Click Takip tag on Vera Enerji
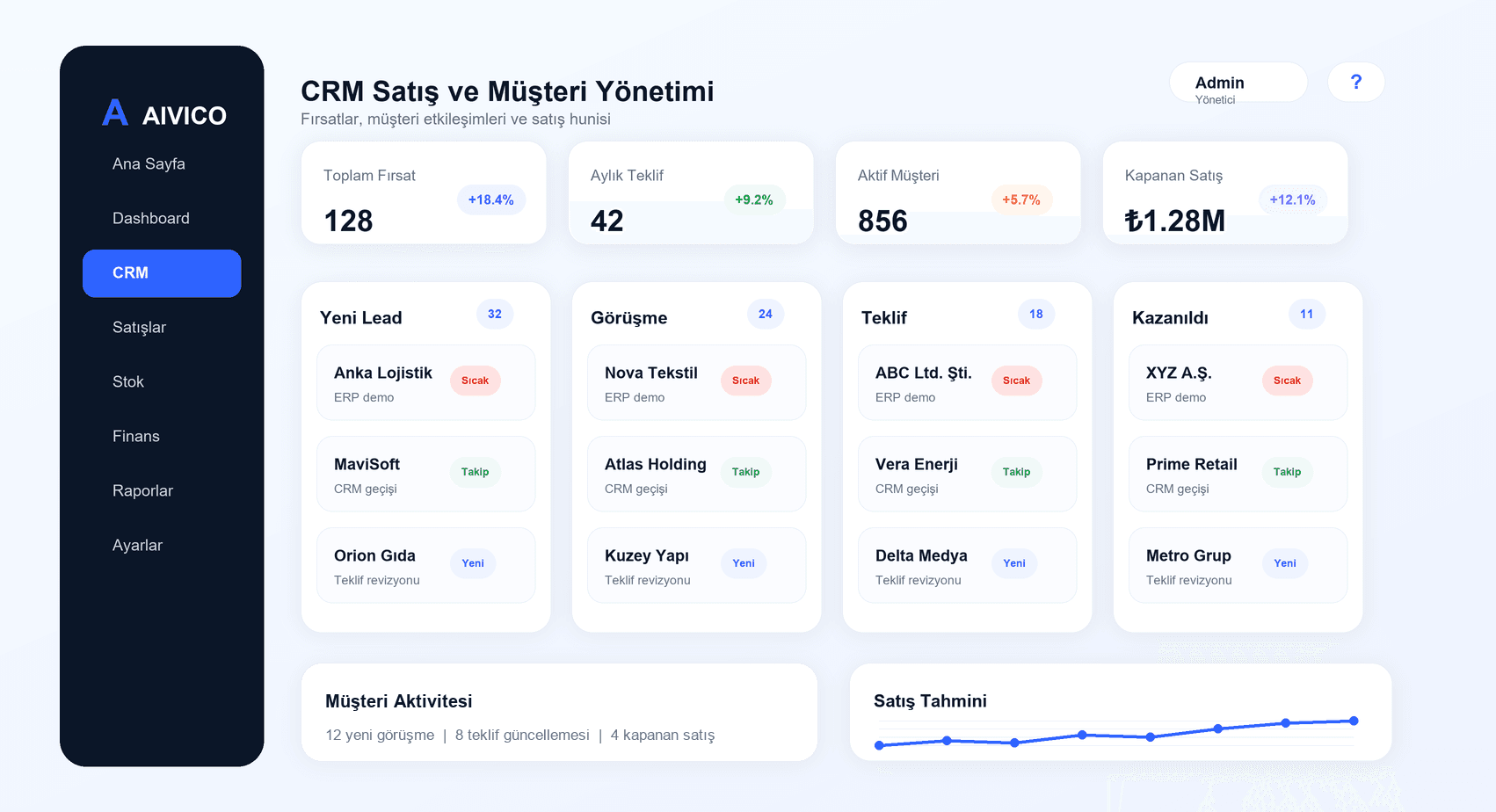The image size is (1496, 812). click(1016, 472)
